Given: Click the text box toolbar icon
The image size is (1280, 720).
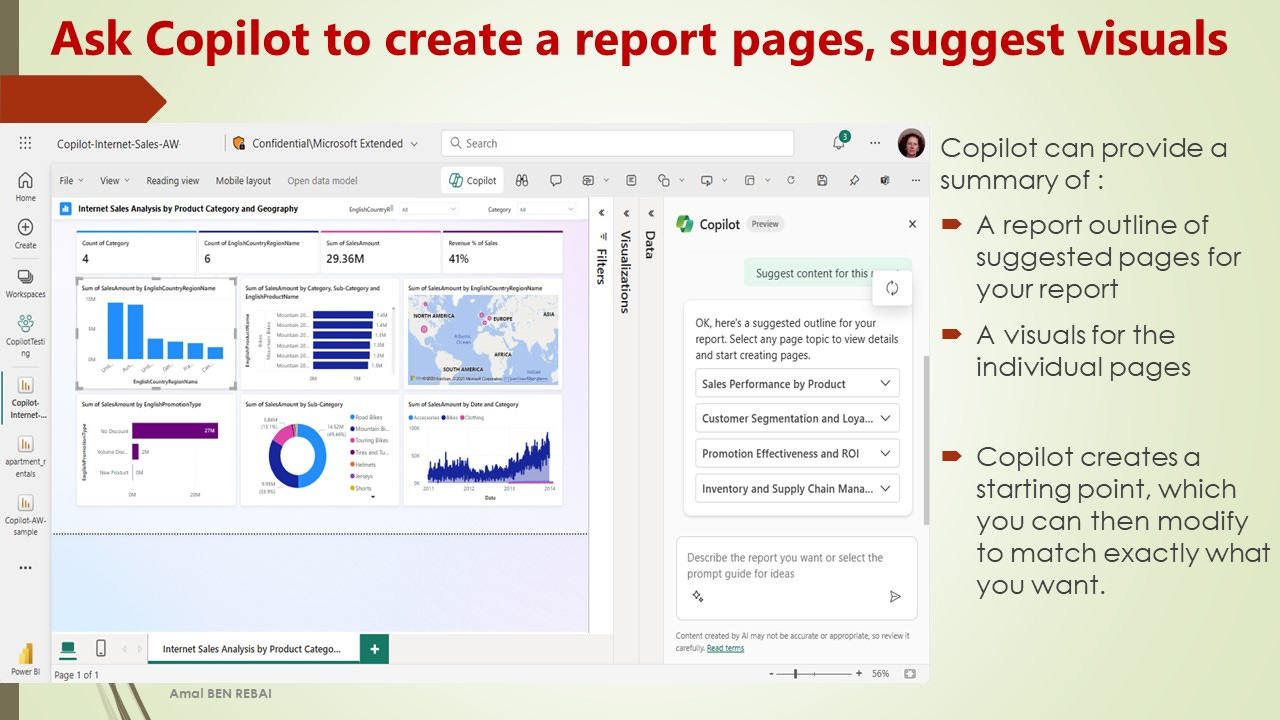Looking at the screenshot, I should coord(631,180).
